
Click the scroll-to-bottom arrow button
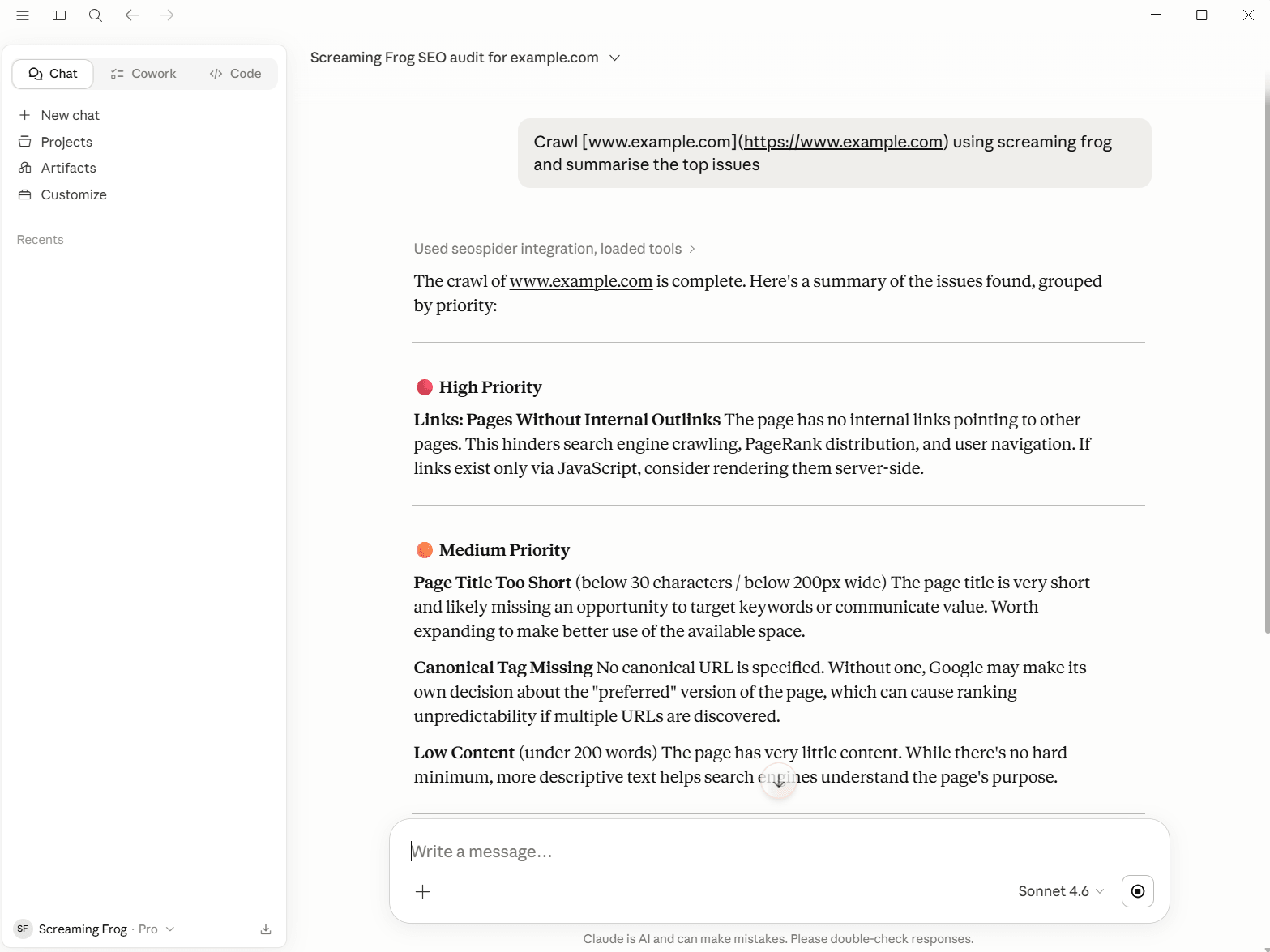click(779, 782)
